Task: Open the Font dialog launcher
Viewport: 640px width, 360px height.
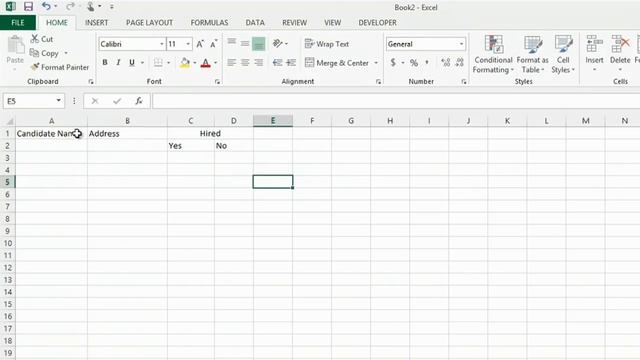Action: click(218, 82)
